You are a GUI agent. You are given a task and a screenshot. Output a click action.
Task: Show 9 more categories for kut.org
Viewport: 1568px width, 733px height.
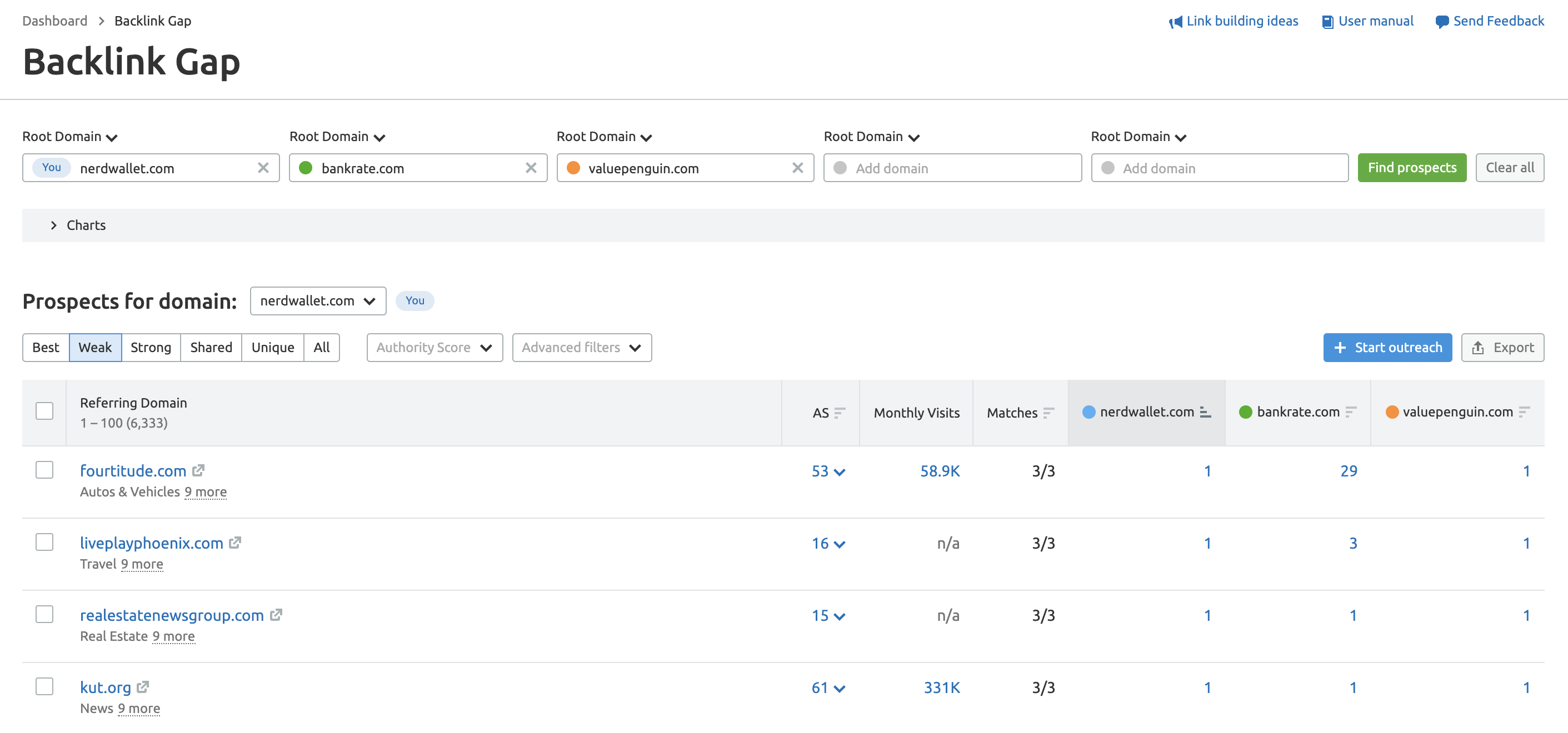tap(139, 708)
